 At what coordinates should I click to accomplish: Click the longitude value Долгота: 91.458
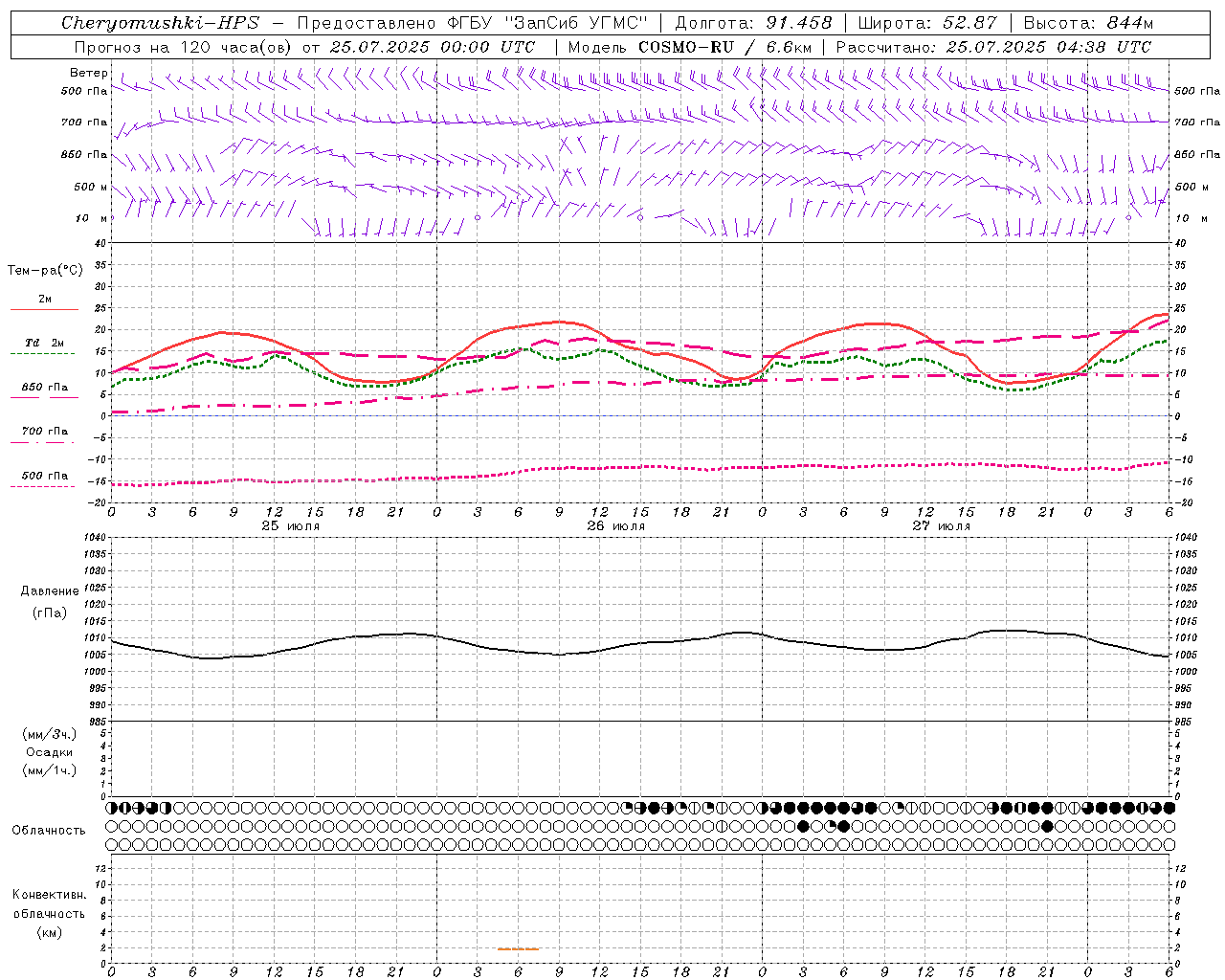coord(754,23)
